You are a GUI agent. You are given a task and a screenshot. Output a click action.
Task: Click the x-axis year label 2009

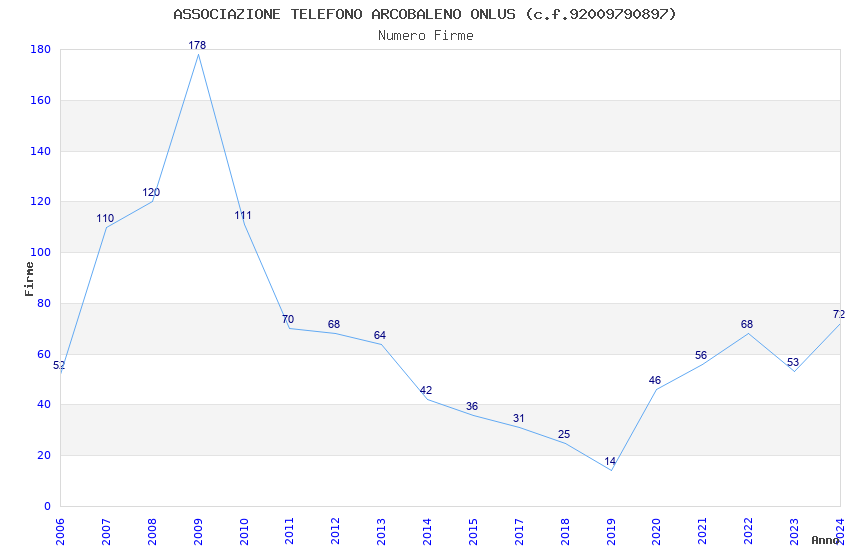coord(198,531)
